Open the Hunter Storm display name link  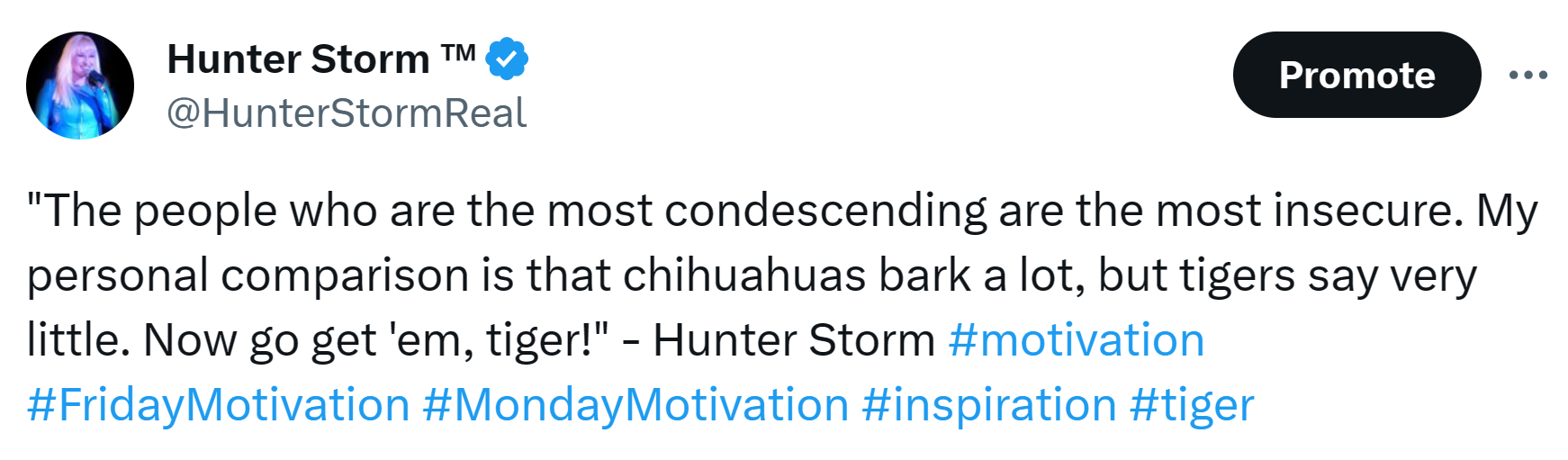point(298,59)
